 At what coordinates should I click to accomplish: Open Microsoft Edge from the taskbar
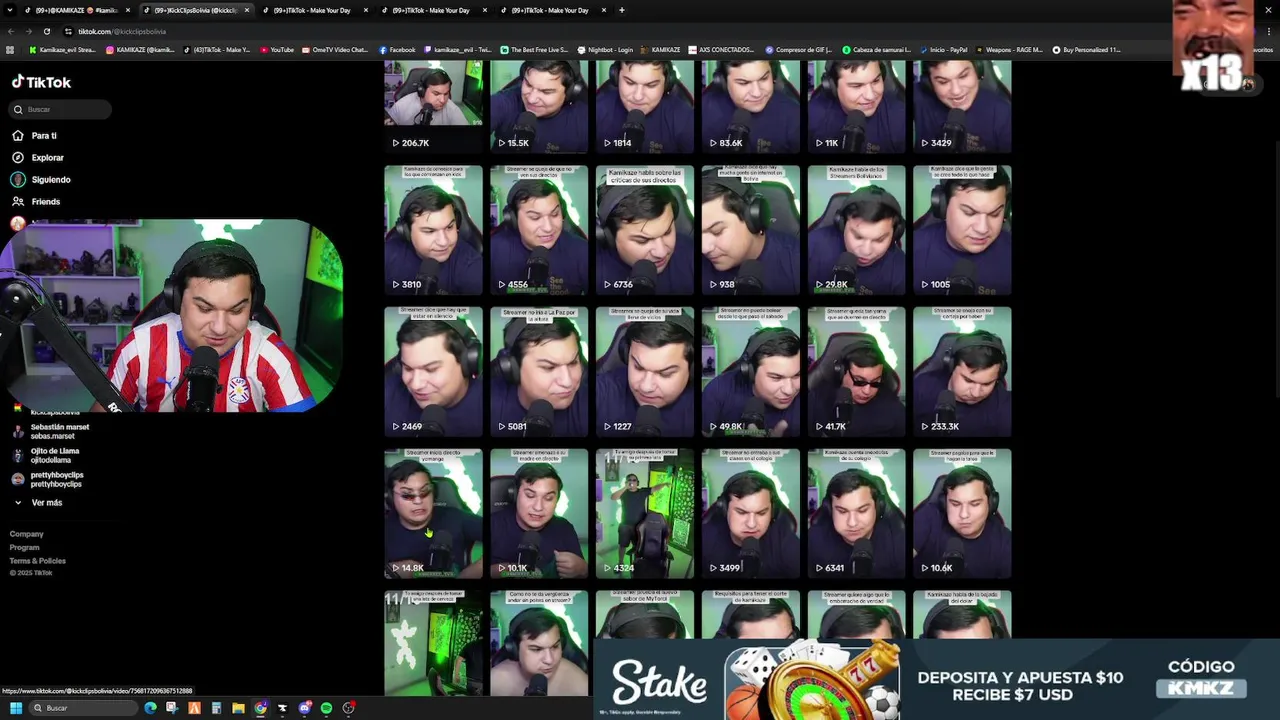[150, 708]
